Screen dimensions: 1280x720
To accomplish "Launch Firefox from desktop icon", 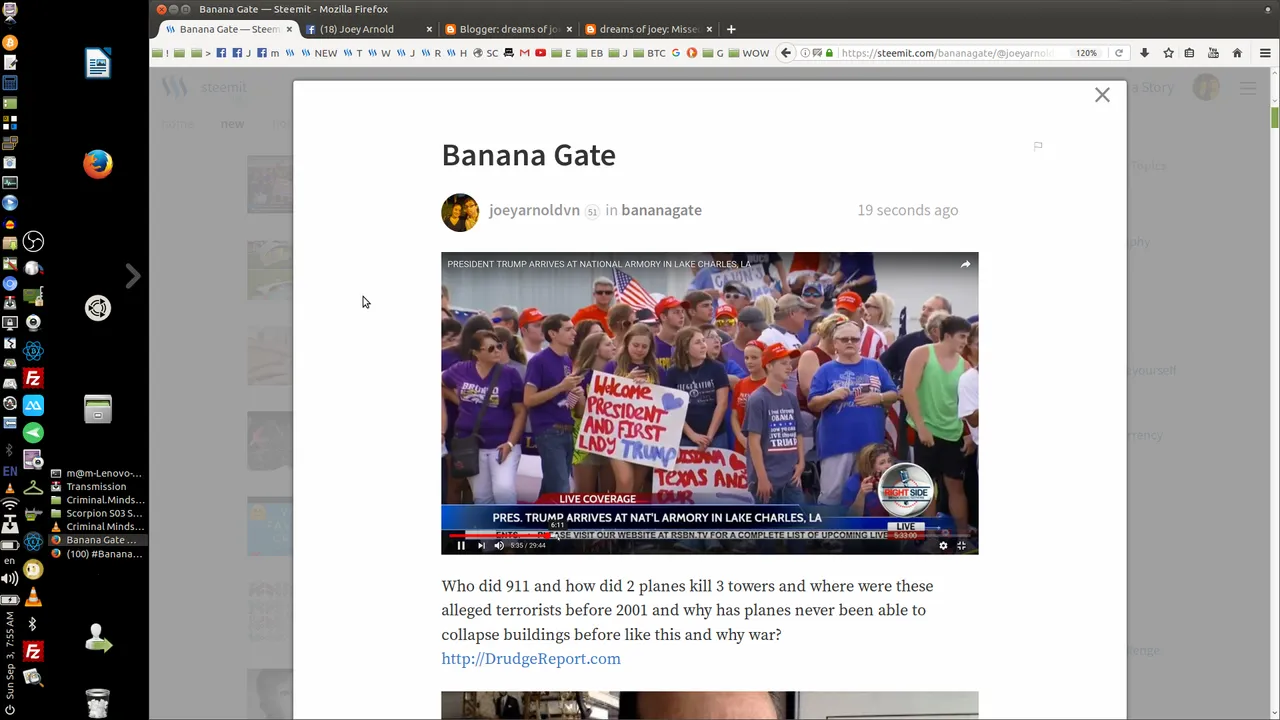I will pyautogui.click(x=98, y=164).
